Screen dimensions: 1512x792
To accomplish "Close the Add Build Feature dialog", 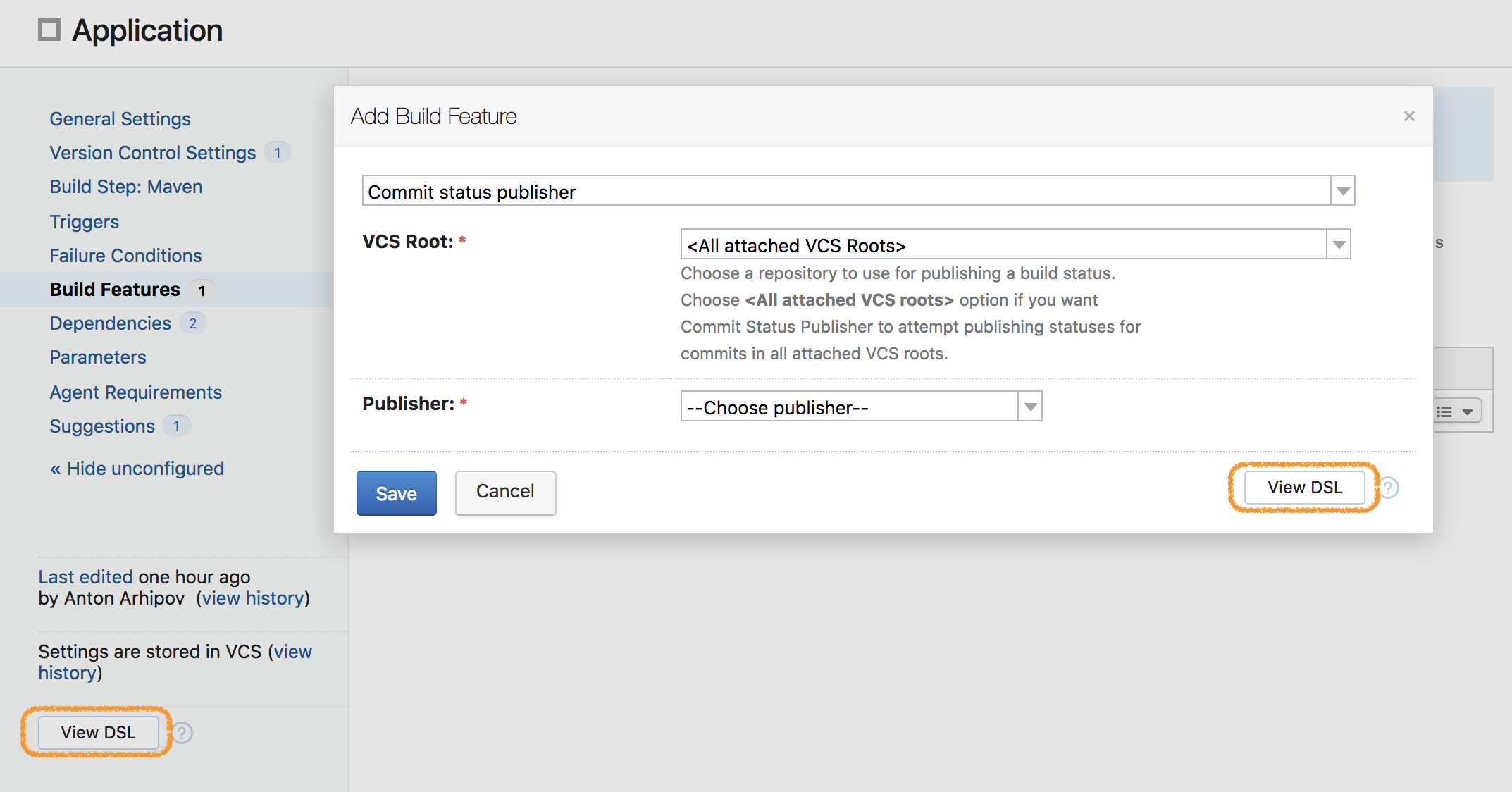I will coord(1409,116).
